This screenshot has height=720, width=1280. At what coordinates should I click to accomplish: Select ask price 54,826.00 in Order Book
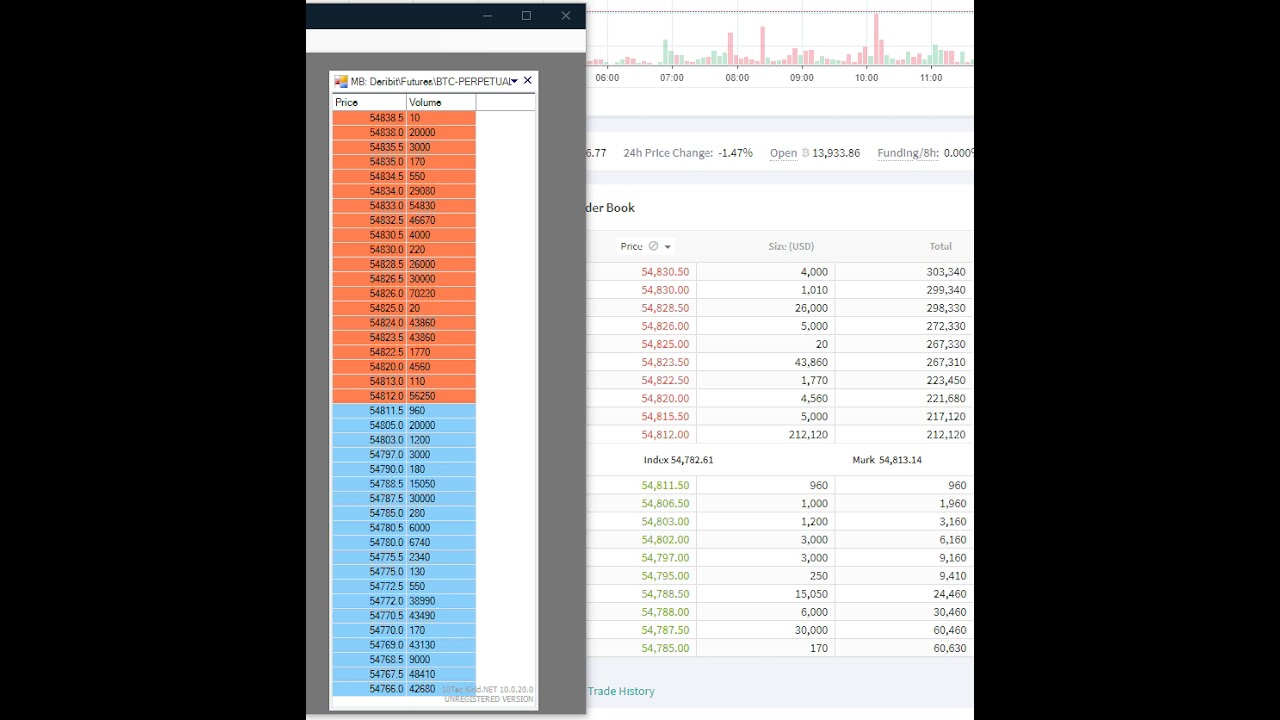coord(665,326)
